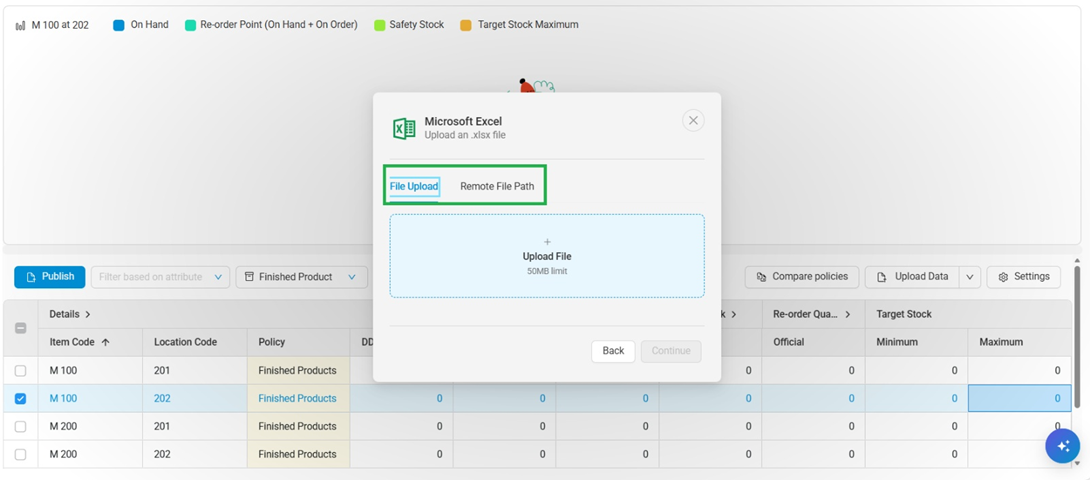
Task: Switch to the Remote File Path tab
Action: [497, 186]
